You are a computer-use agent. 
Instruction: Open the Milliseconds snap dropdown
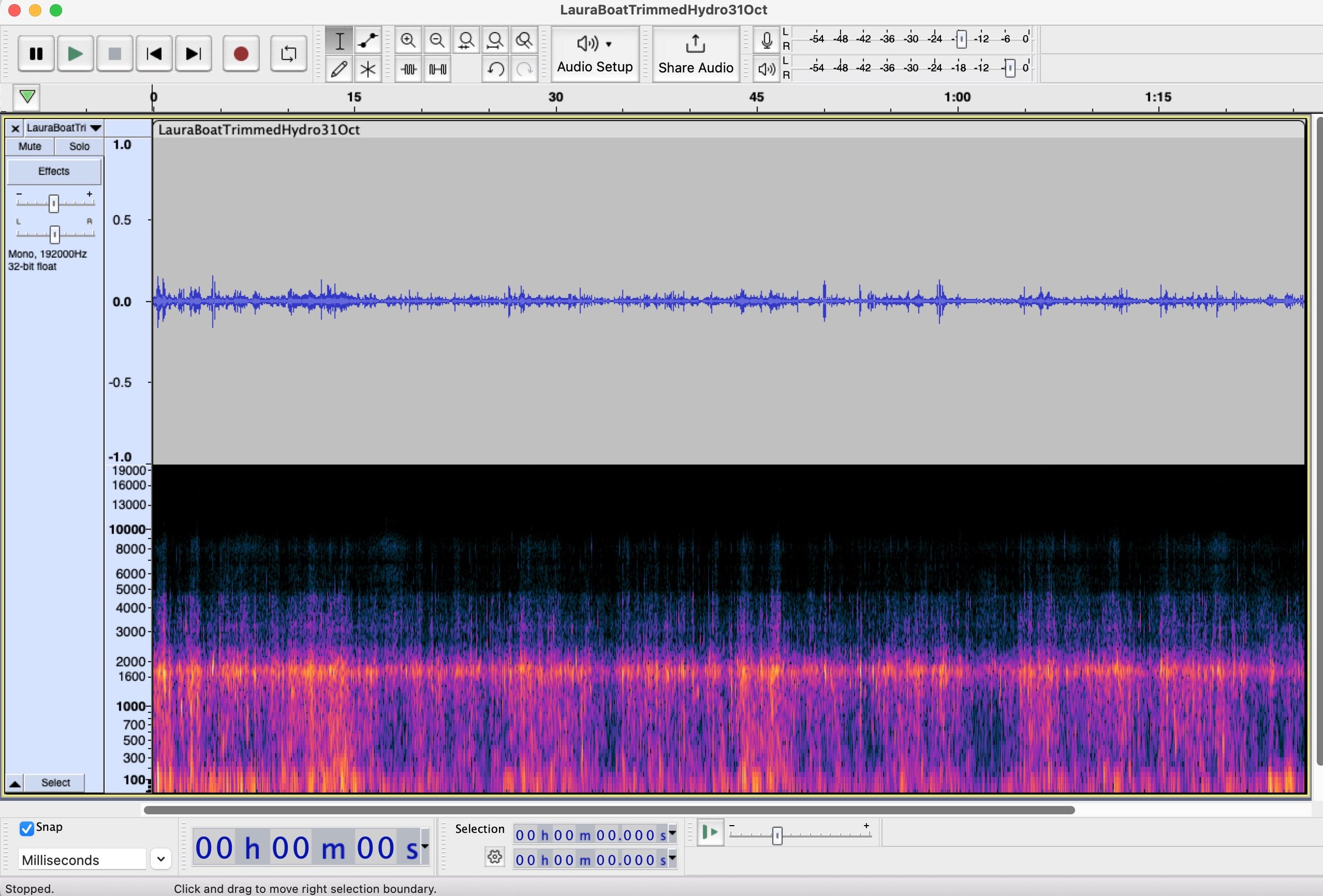(x=161, y=859)
